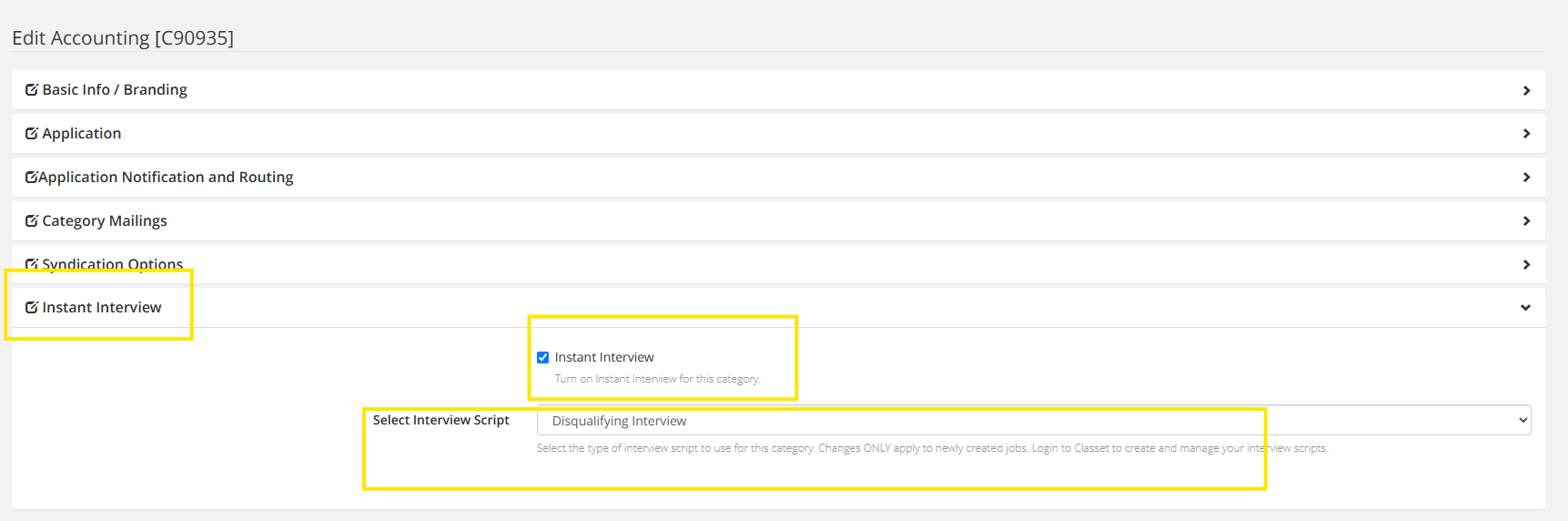The width and height of the screenshot is (1568, 521).
Task: Uncheck the Instant Interview checkbox
Action: (x=543, y=357)
